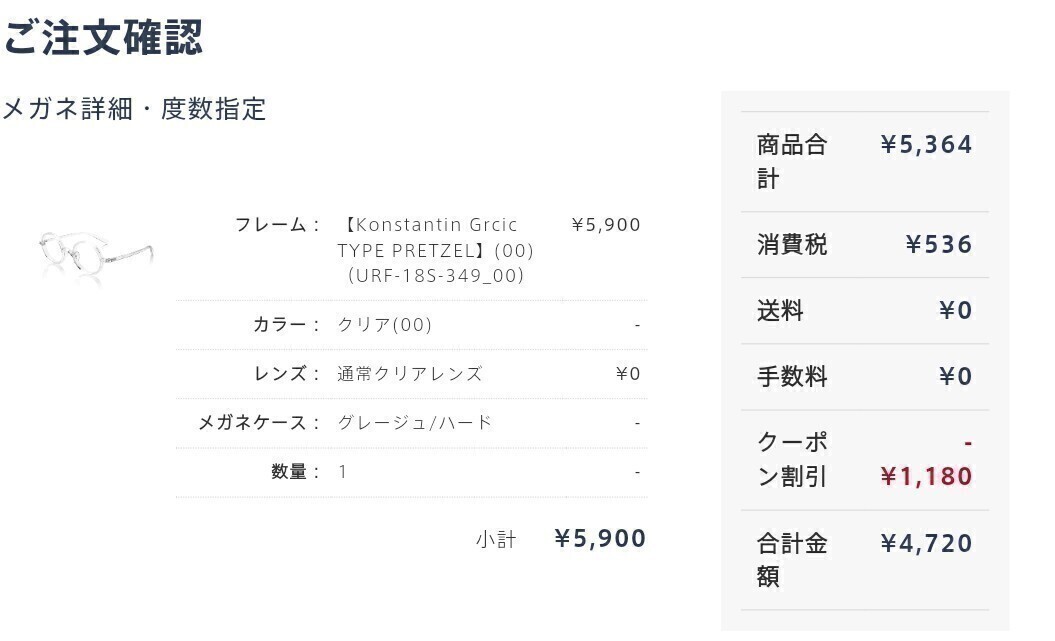Click the 商品合計 amount ¥5,364

click(x=926, y=145)
